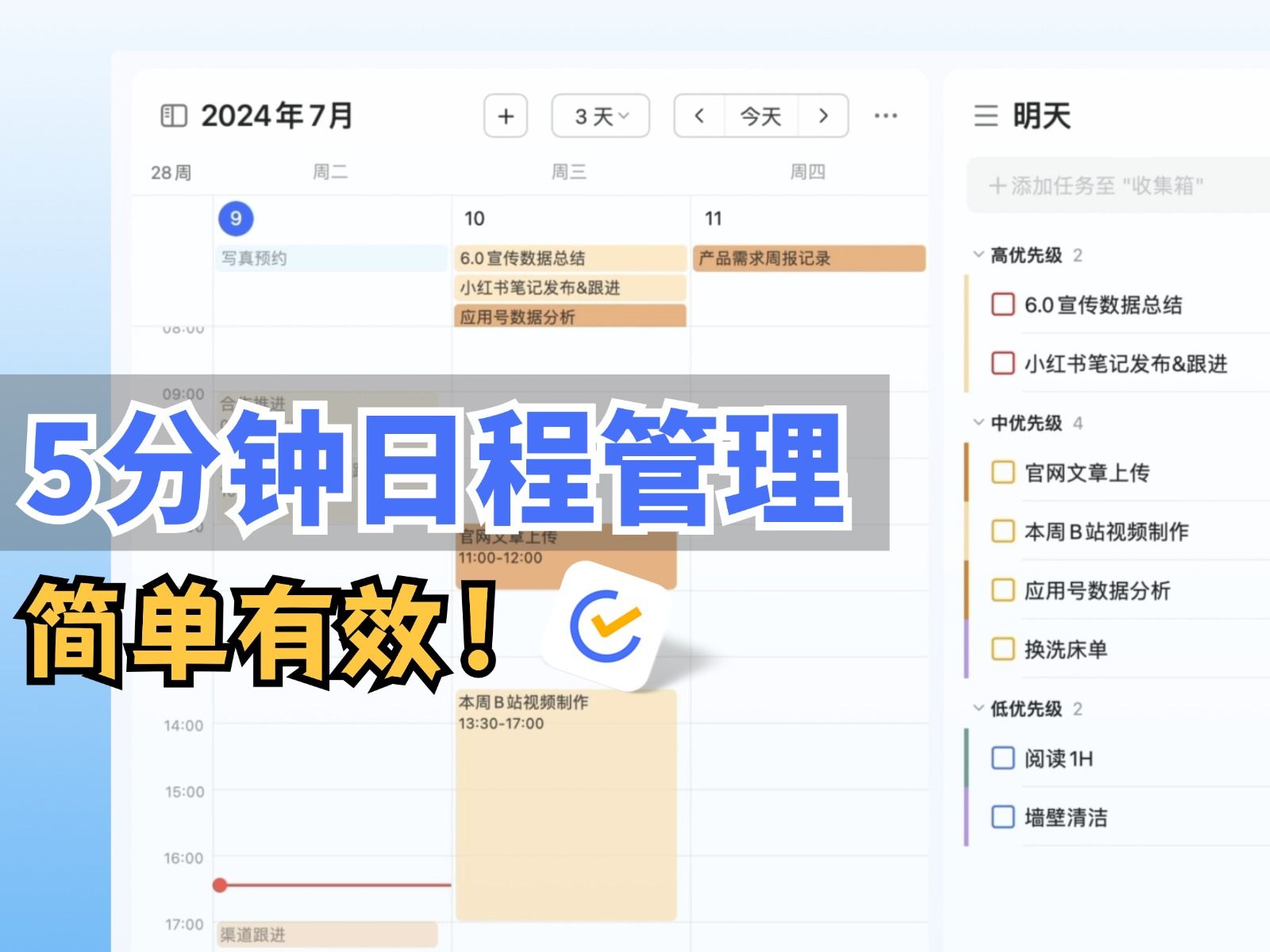The width and height of the screenshot is (1270, 952).
Task: Click the right arrow to view next days
Action: coord(822,116)
